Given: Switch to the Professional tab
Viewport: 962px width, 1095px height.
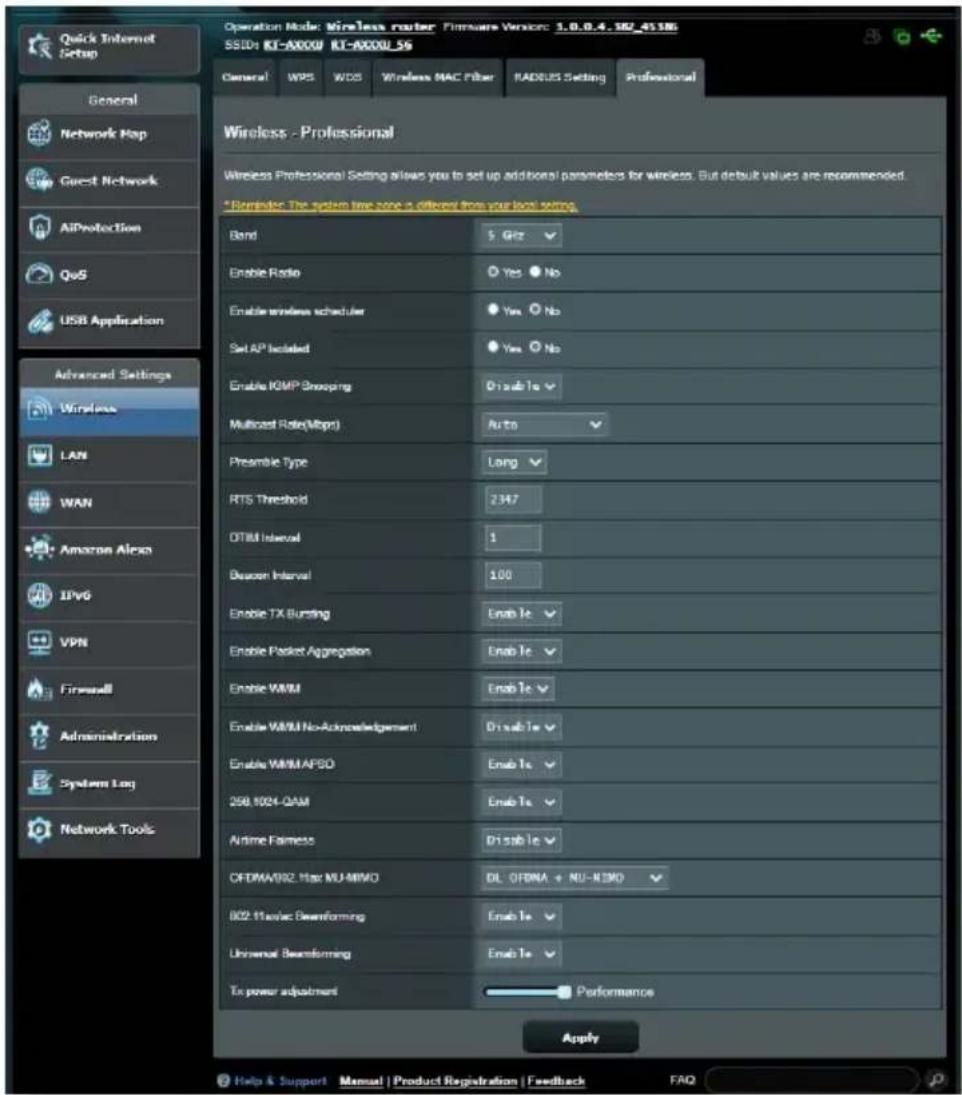Looking at the screenshot, I should point(660,78).
